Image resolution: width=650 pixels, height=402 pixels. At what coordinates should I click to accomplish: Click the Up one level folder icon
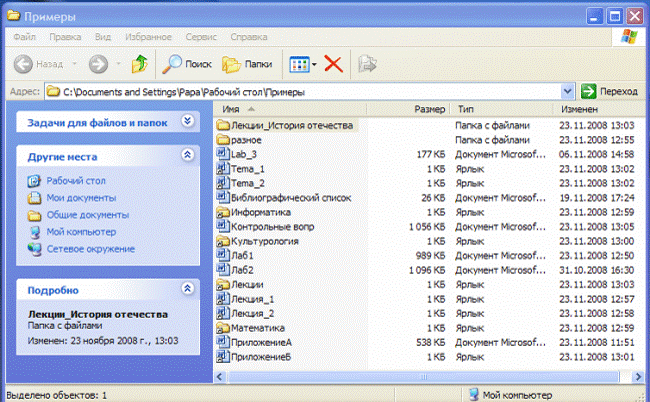(x=140, y=64)
